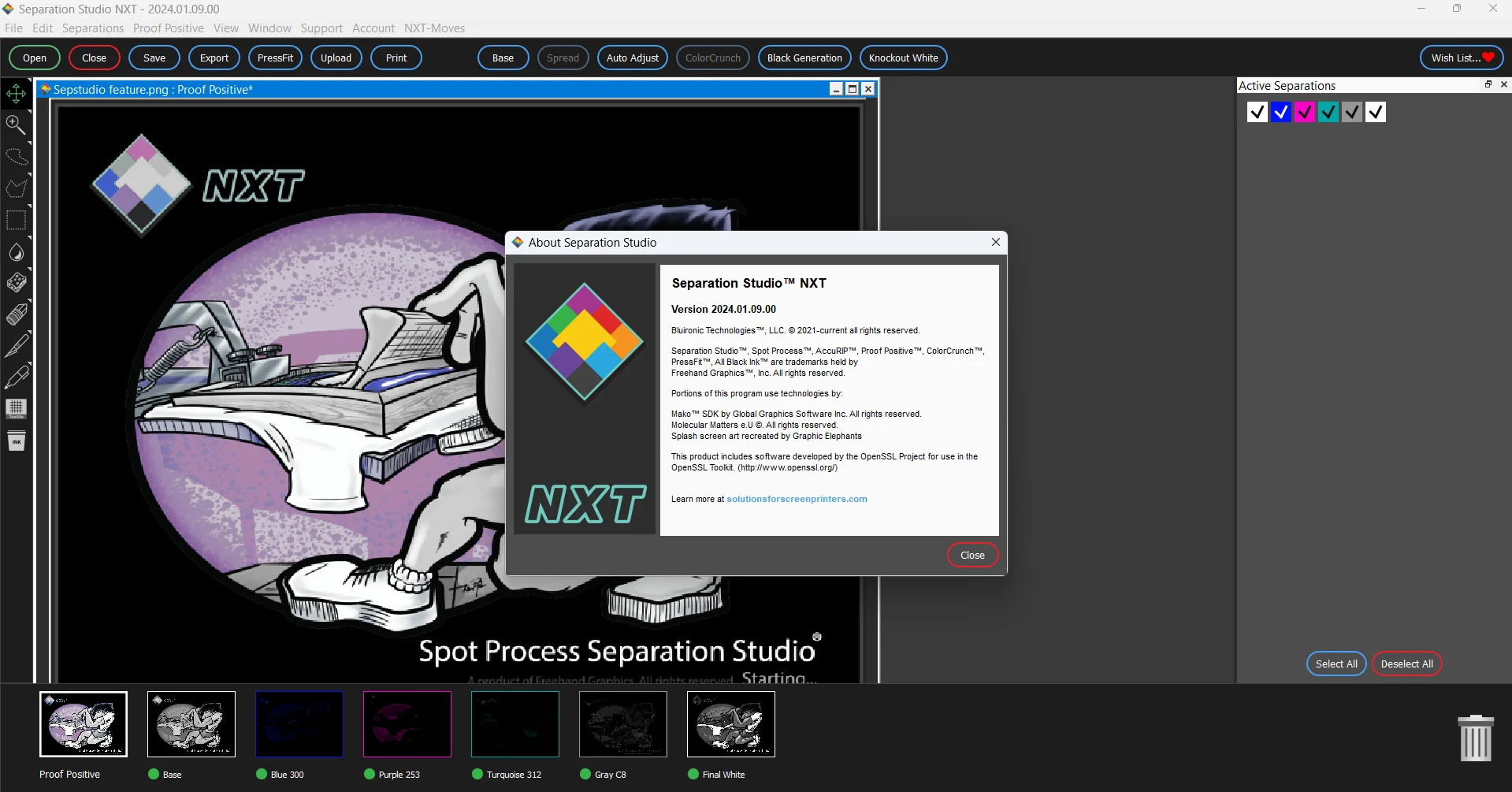
Task: Open the View menu
Action: pos(226,28)
